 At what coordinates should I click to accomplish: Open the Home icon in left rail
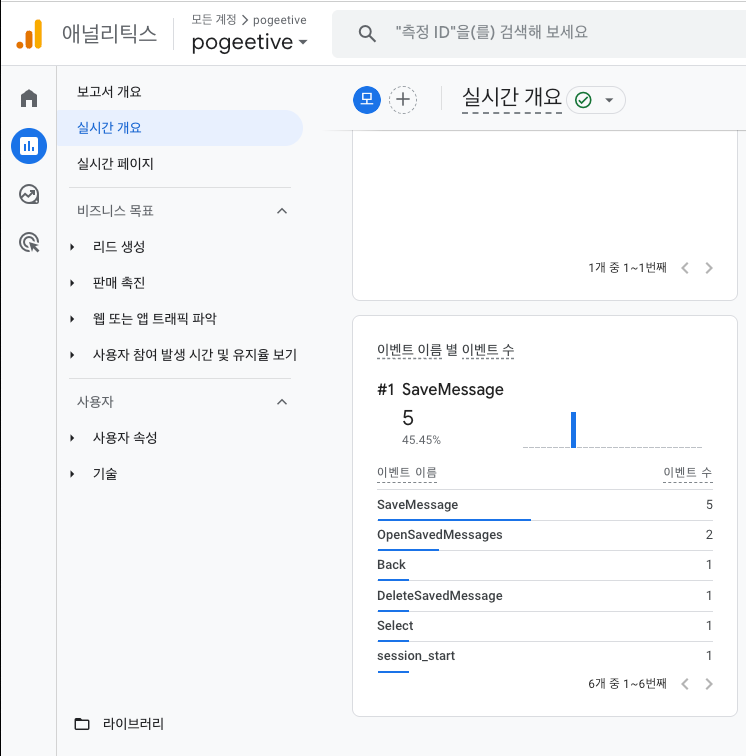tap(29, 98)
